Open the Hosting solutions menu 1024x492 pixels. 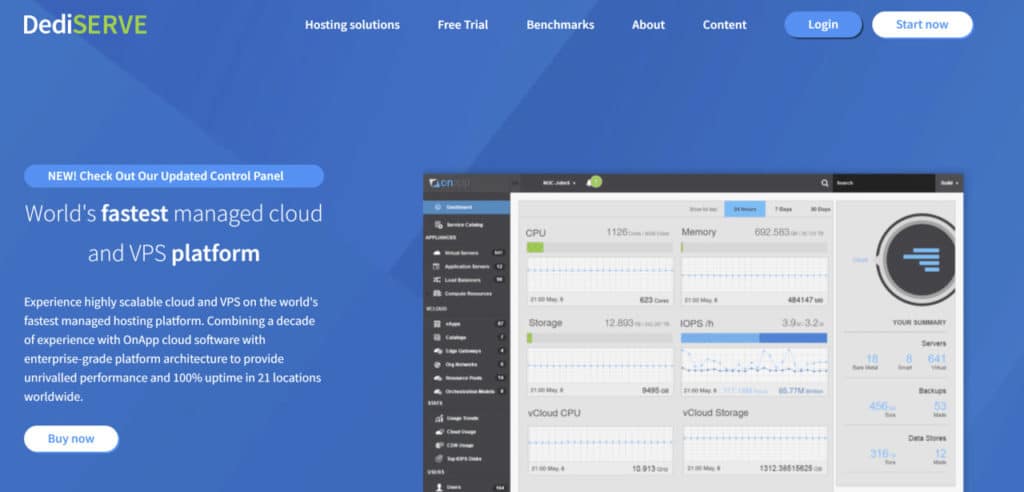[352, 25]
